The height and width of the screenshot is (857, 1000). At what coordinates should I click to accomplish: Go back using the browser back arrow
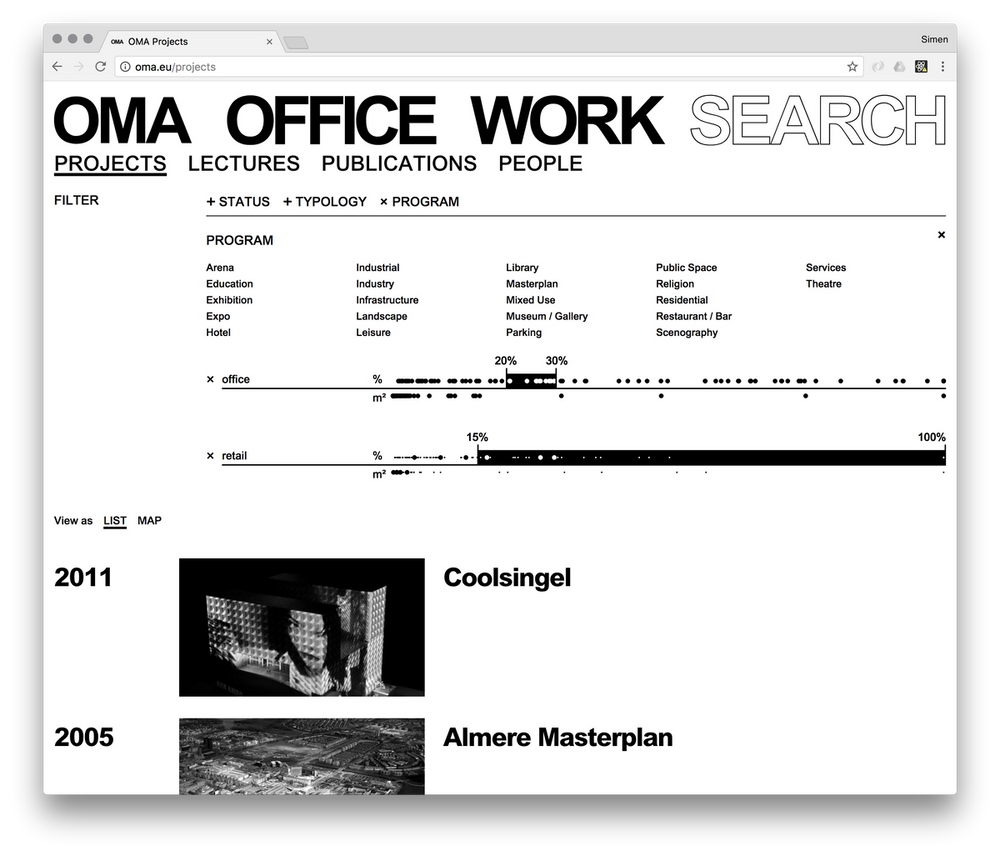click(57, 66)
